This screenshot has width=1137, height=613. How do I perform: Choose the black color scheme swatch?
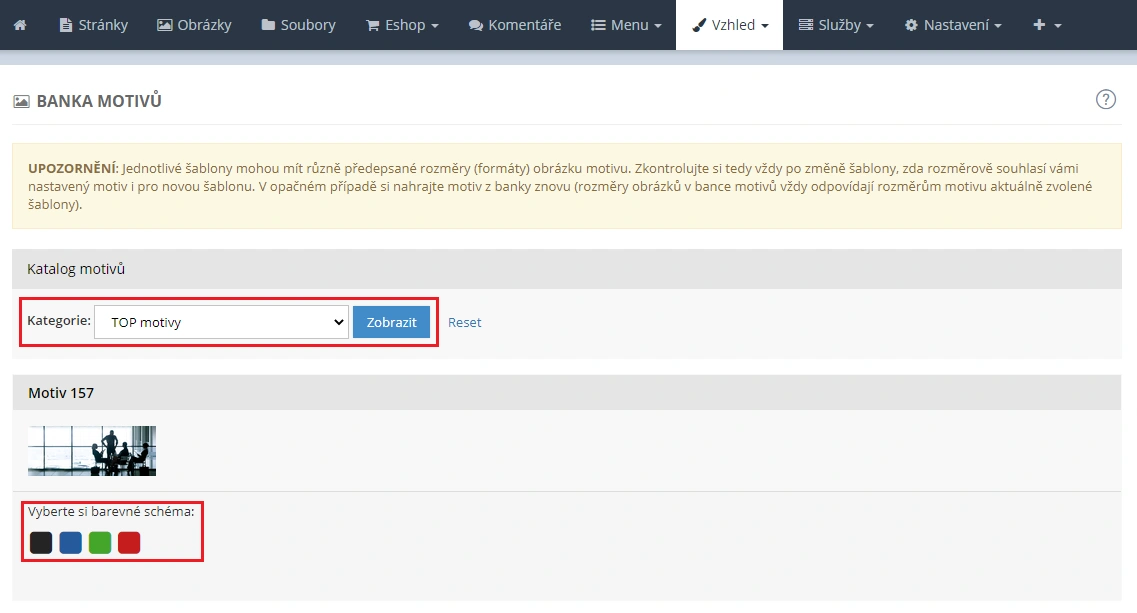point(41,543)
